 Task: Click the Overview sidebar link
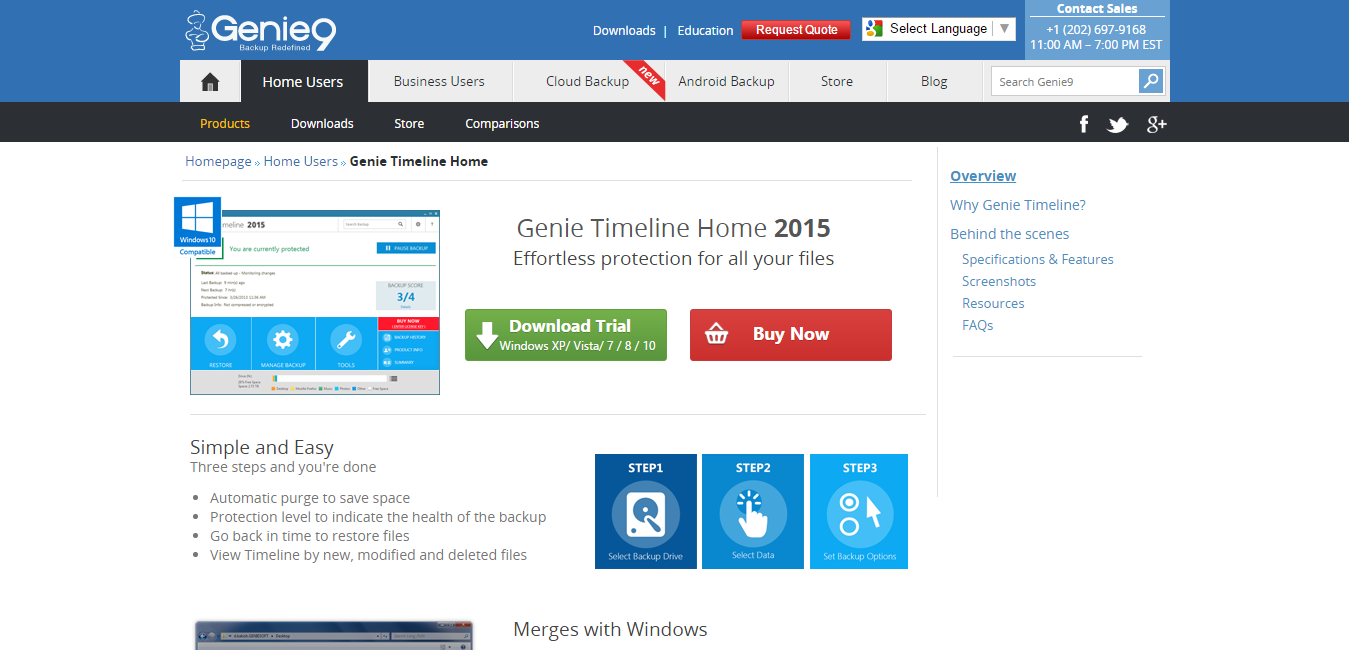tap(983, 176)
